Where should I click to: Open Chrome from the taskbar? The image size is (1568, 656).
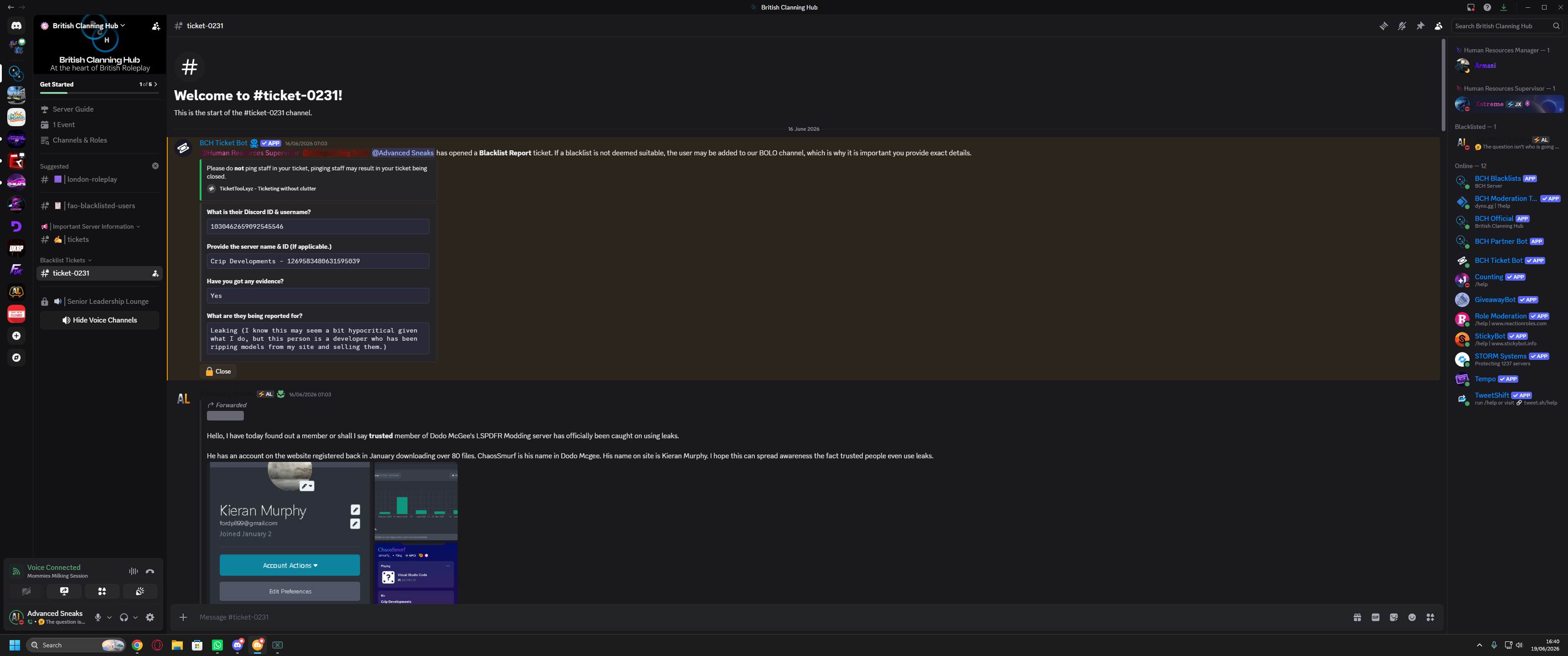pyautogui.click(x=137, y=646)
